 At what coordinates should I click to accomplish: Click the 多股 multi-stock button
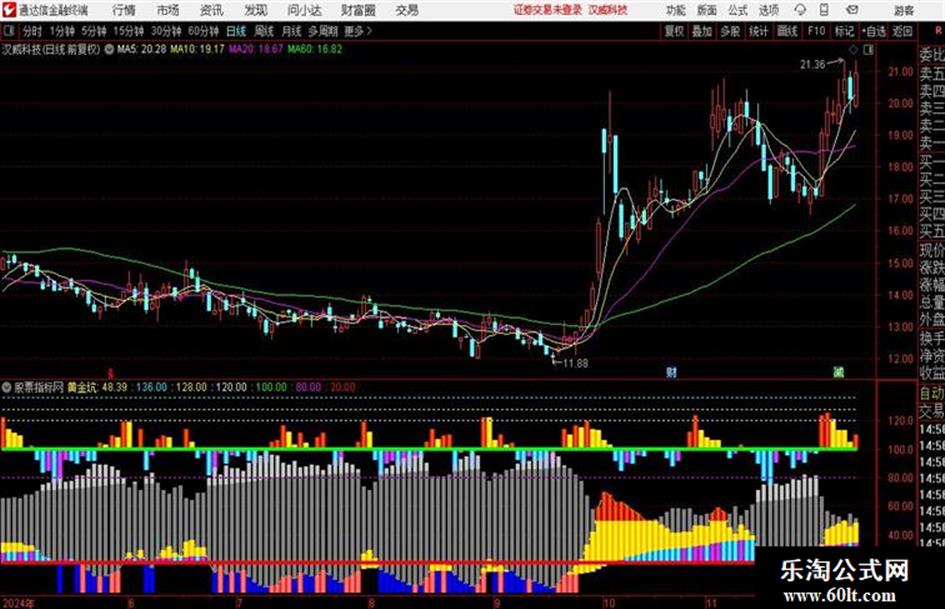click(x=730, y=31)
